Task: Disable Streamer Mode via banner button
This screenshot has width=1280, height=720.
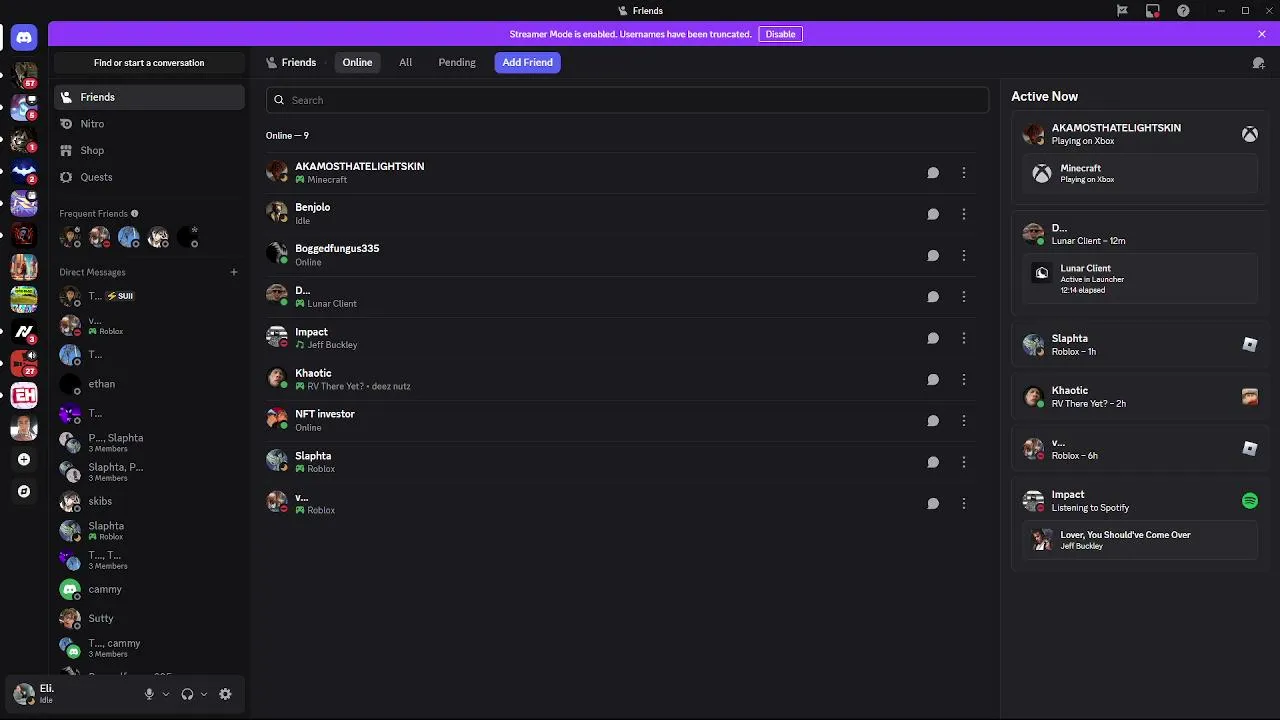Action: [780, 34]
